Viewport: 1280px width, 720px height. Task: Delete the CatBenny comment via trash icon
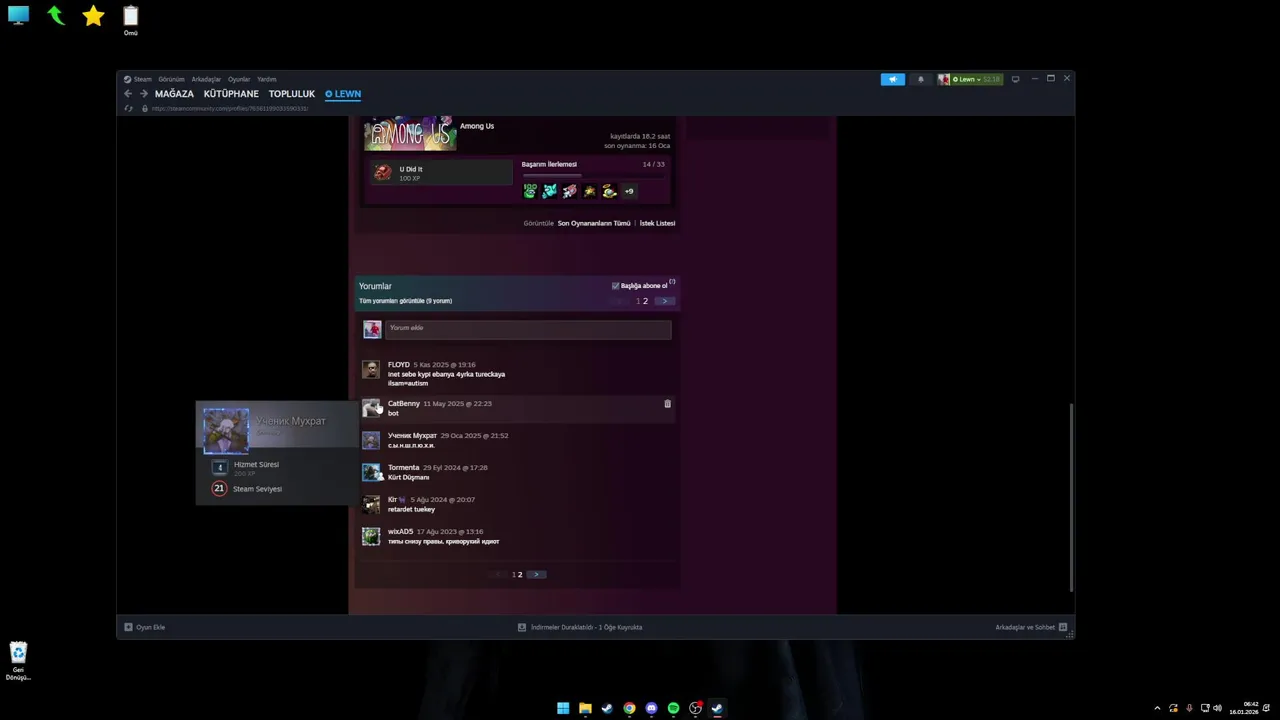click(668, 404)
